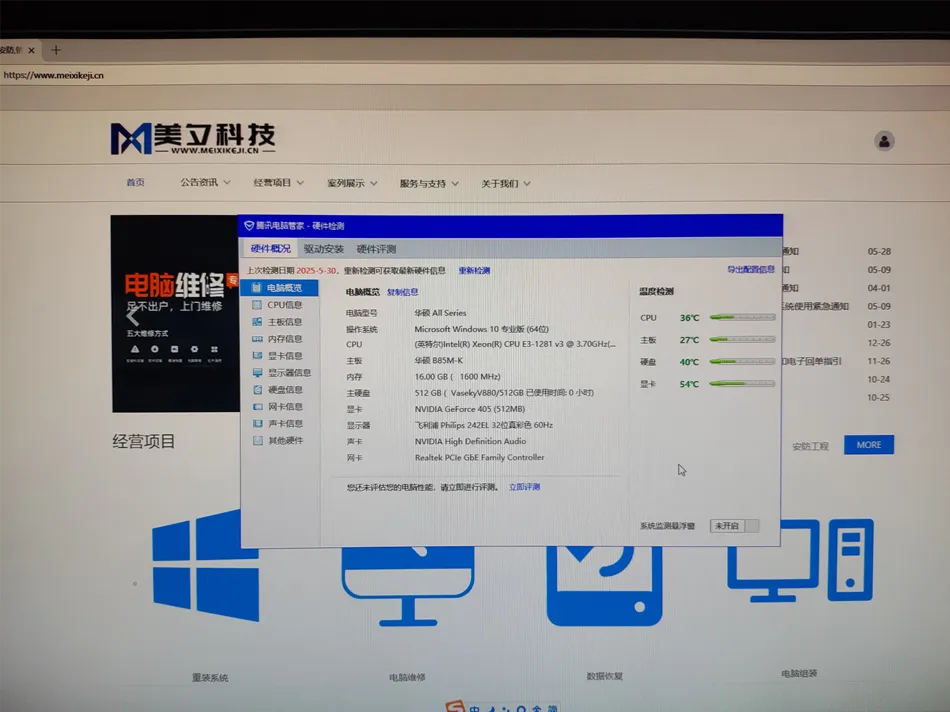Open 网卡信息 network card details
This screenshot has width=950, height=712.
coord(284,407)
